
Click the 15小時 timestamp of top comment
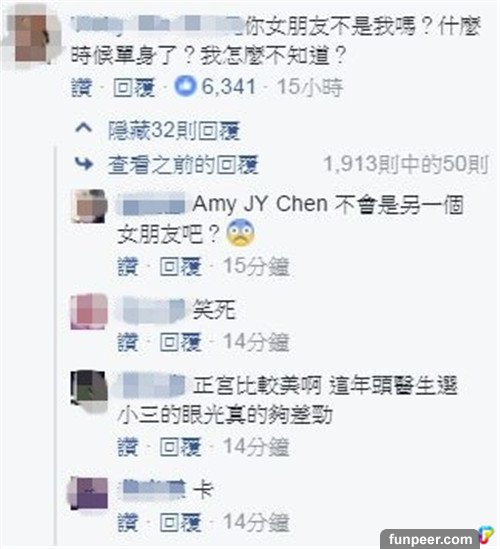coord(310,87)
